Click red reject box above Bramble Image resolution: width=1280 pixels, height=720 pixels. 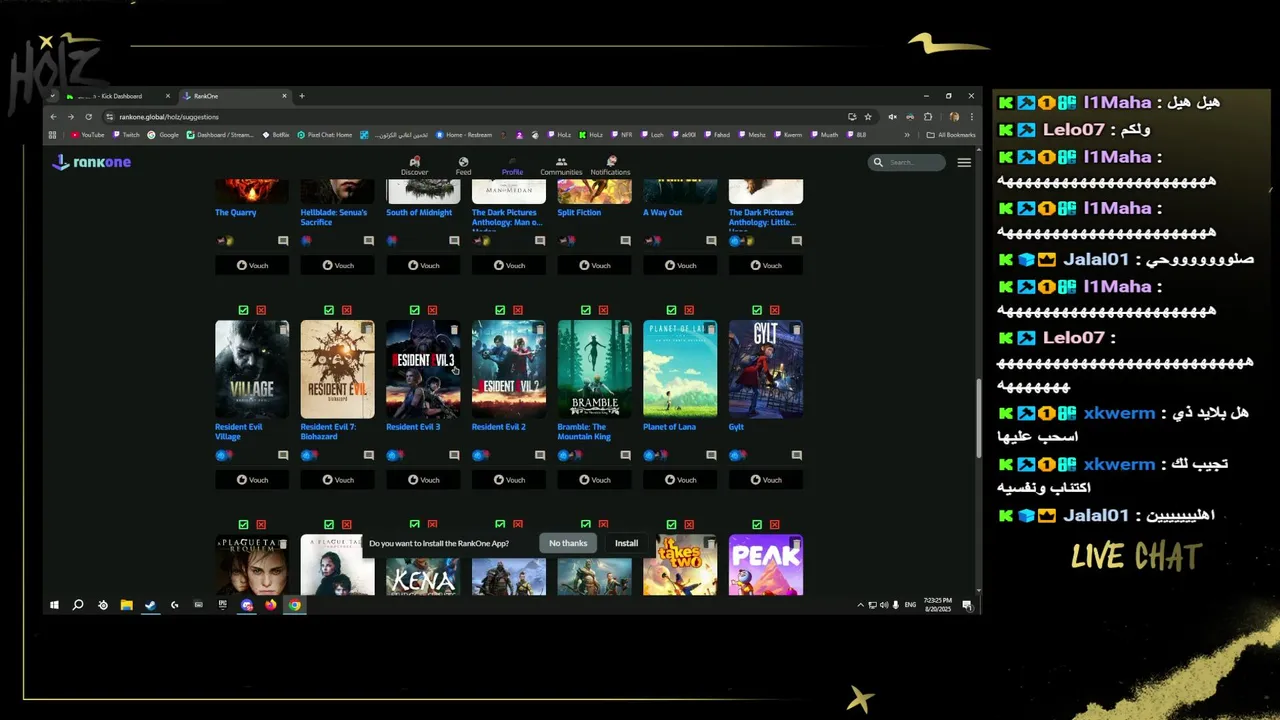point(604,310)
